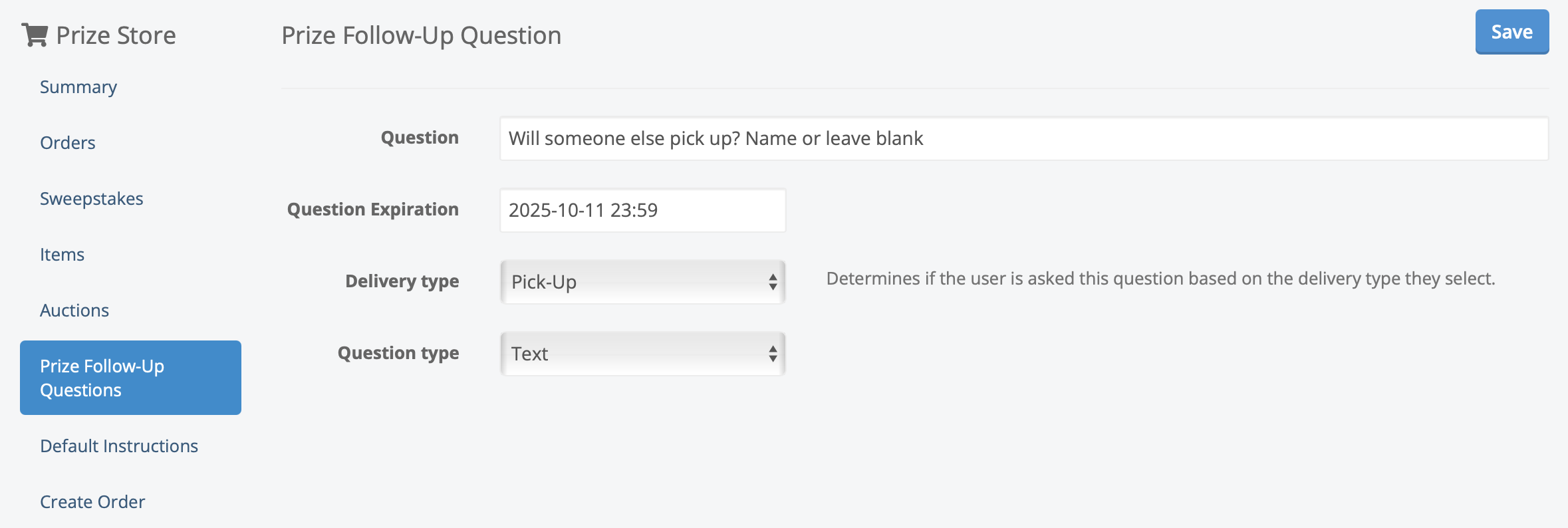Click the Save button
The height and width of the screenshot is (528, 1568).
click(x=1511, y=32)
